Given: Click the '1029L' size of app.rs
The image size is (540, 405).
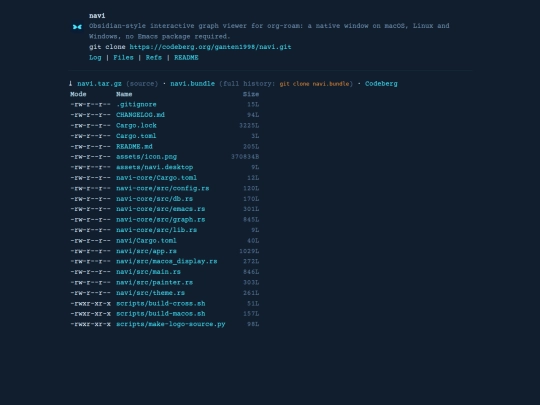Looking at the screenshot, I should pos(249,251).
